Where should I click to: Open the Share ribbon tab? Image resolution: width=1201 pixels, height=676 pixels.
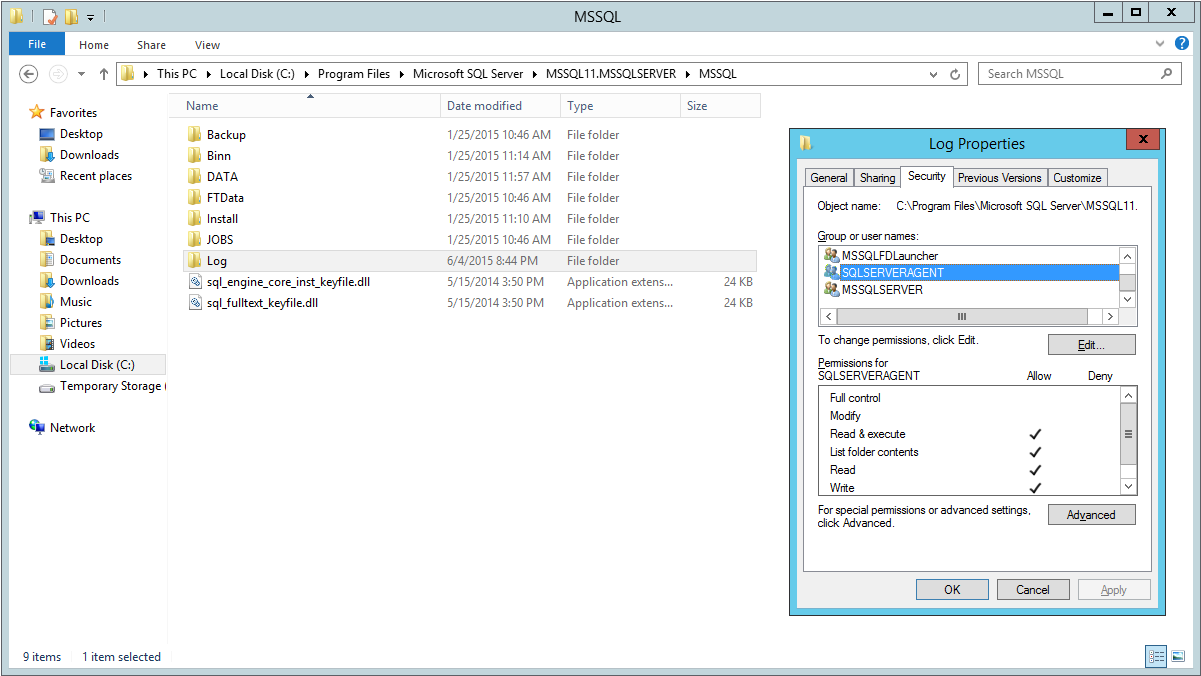151,44
